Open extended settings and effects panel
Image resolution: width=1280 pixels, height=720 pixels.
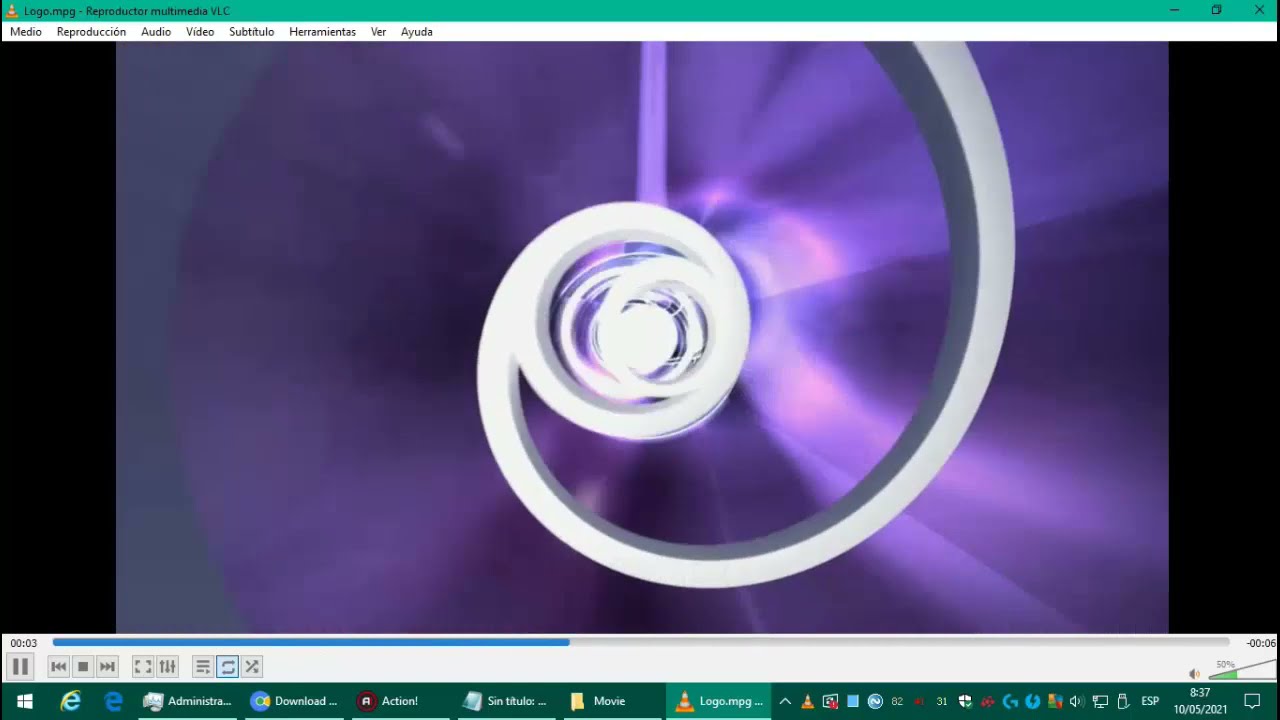click(x=167, y=666)
